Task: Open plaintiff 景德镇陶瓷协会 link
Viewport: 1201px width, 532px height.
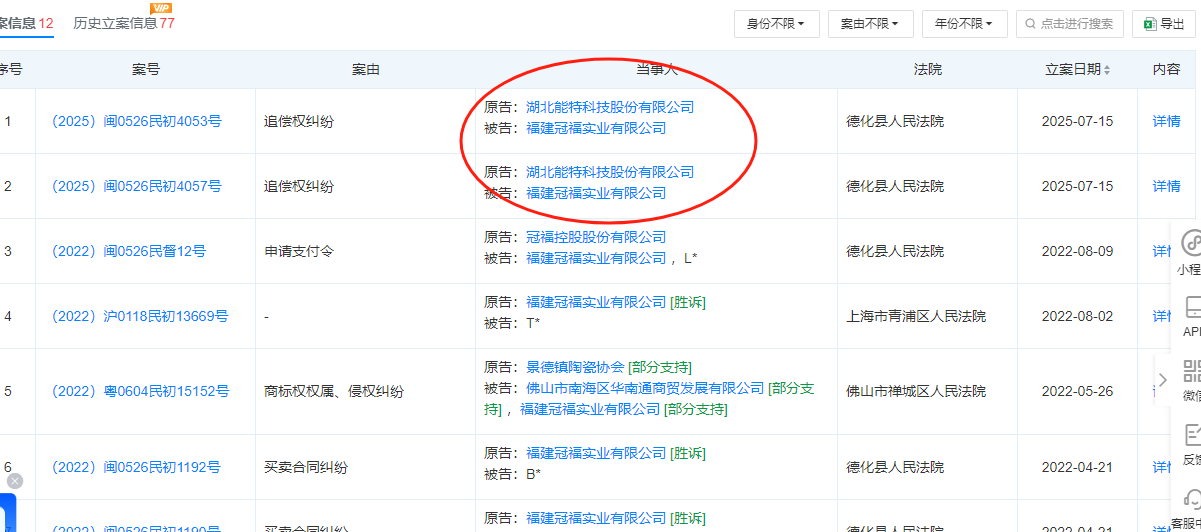Action: tap(575, 367)
